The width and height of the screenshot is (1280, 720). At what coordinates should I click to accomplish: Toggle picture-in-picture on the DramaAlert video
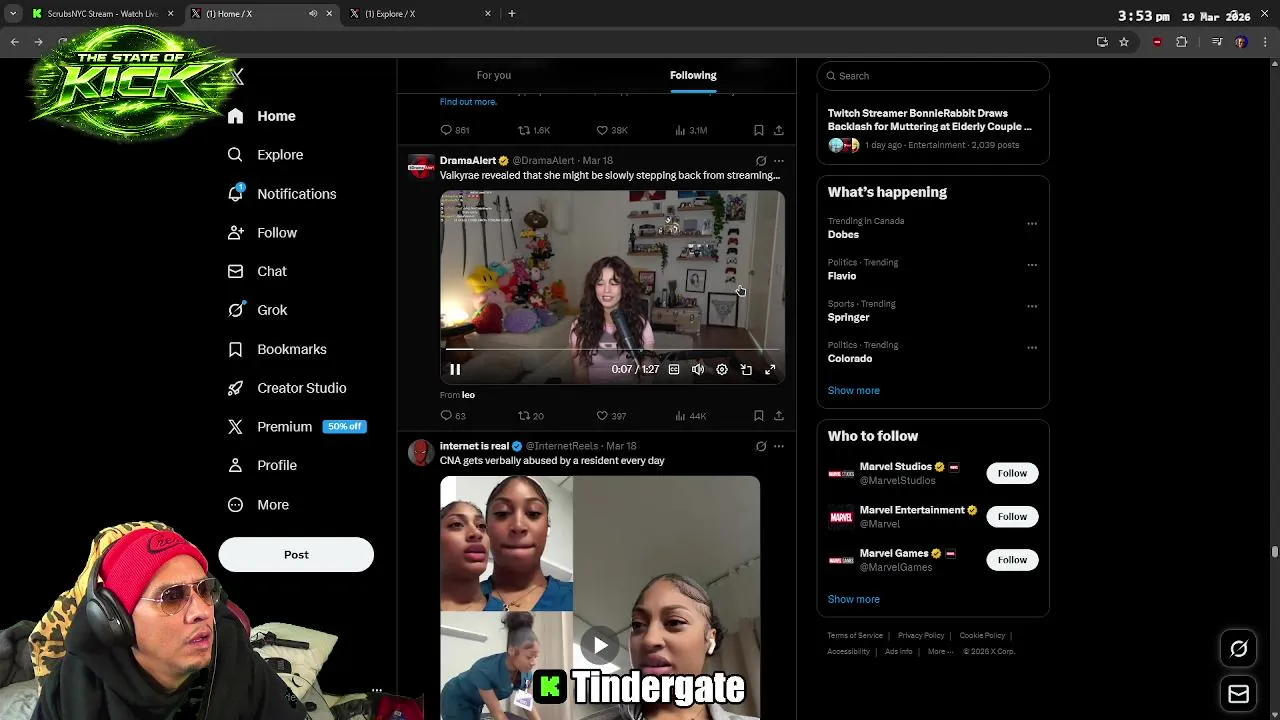746,370
